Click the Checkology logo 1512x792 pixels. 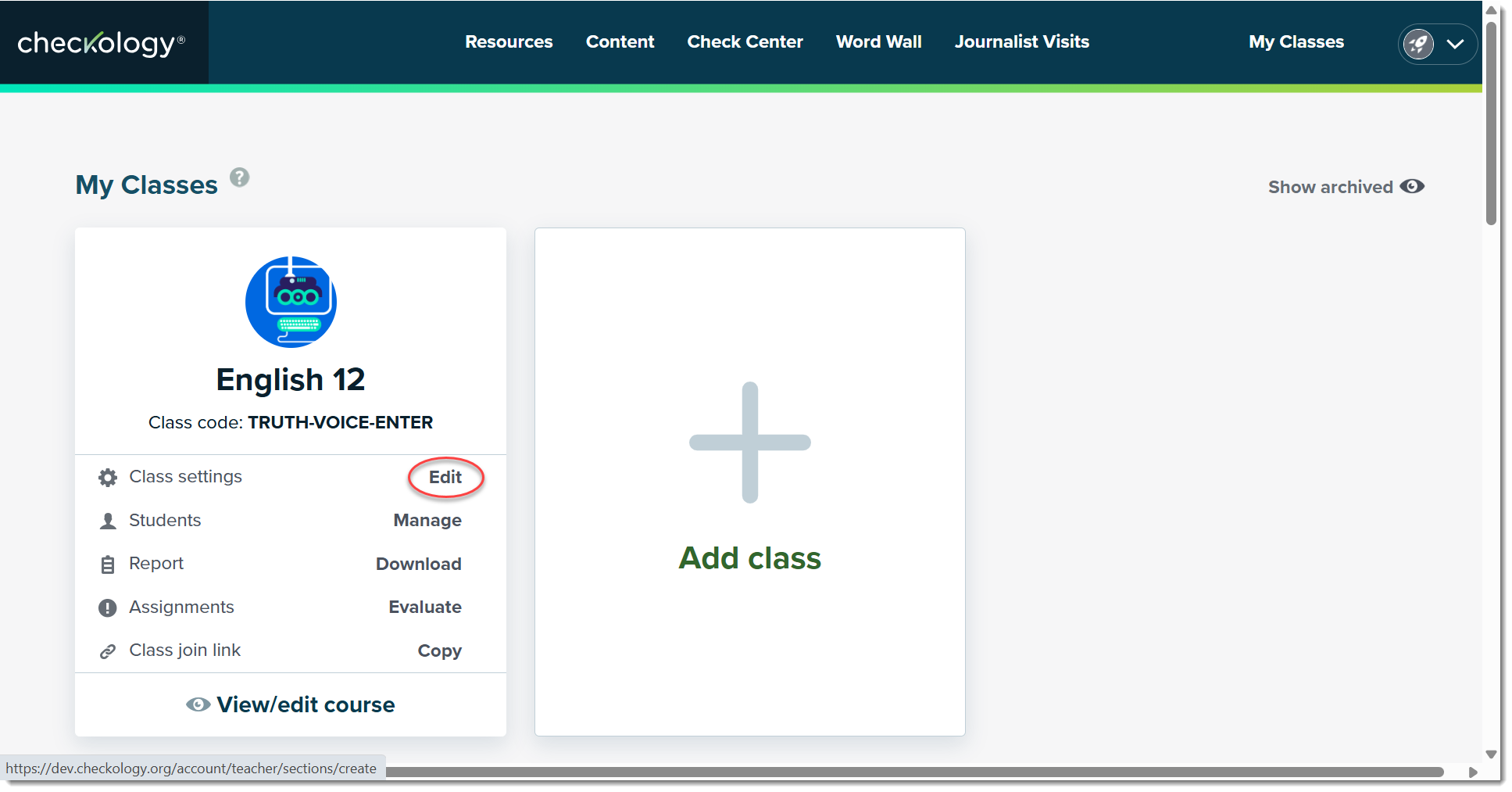coord(102,43)
